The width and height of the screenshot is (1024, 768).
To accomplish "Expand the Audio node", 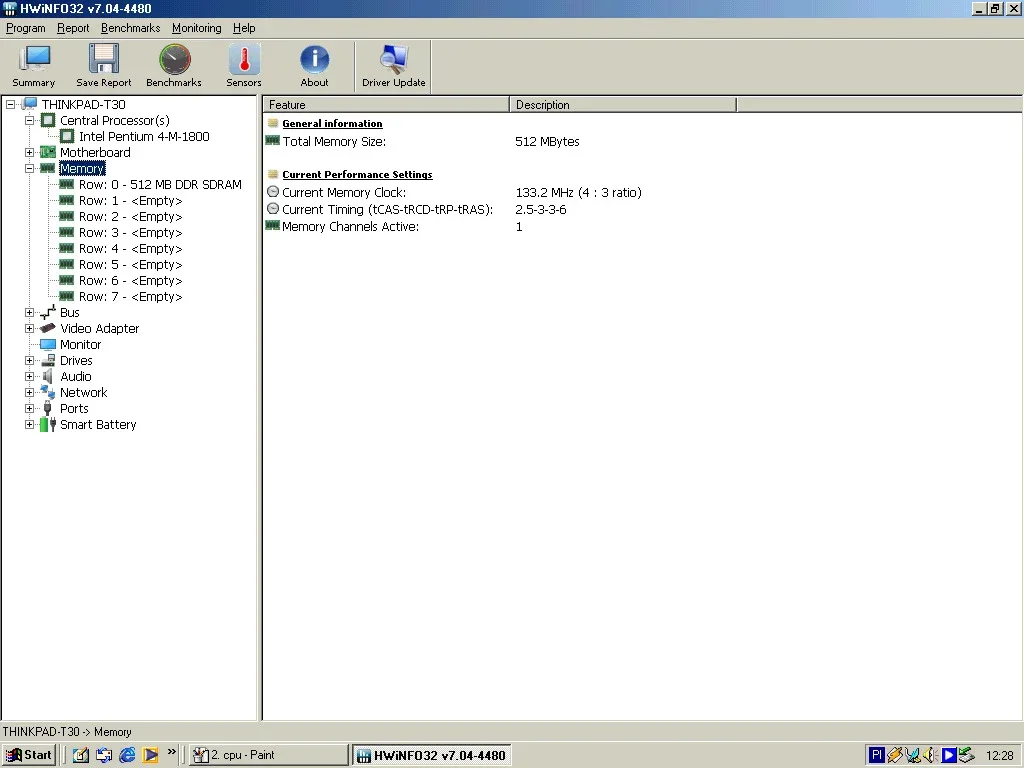I will [x=29, y=376].
